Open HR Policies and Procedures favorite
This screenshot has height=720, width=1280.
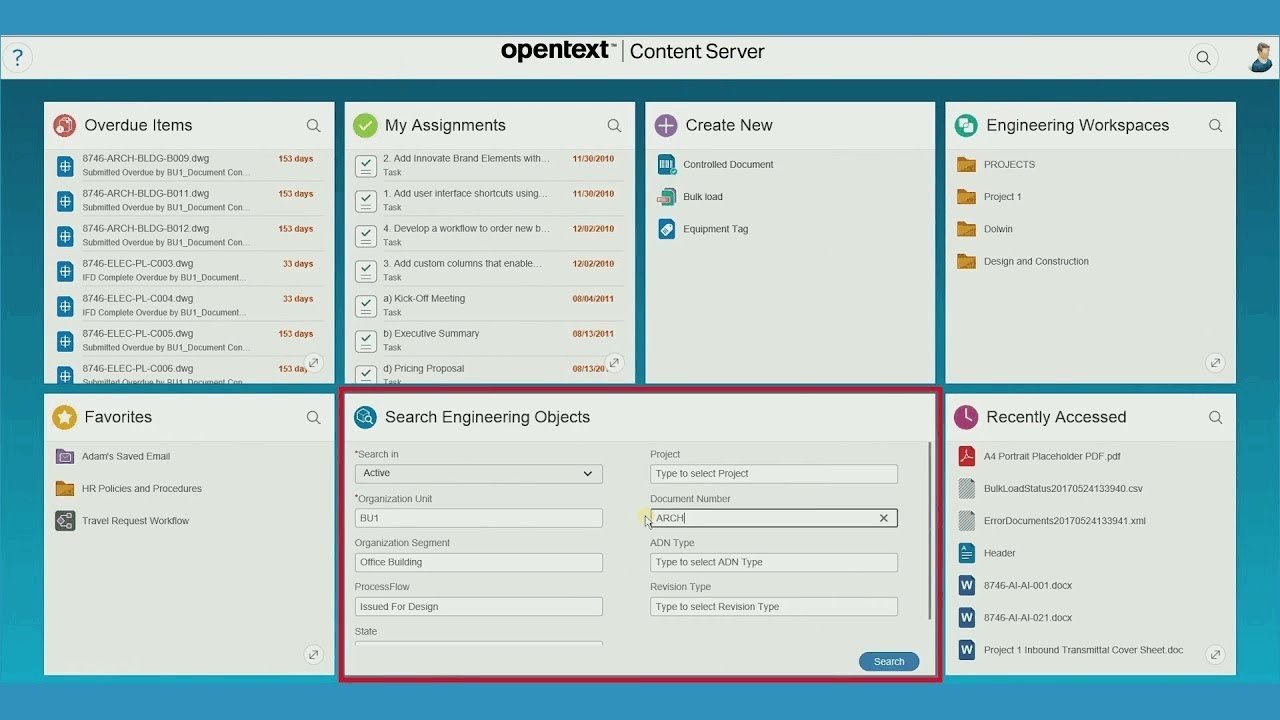(x=141, y=489)
